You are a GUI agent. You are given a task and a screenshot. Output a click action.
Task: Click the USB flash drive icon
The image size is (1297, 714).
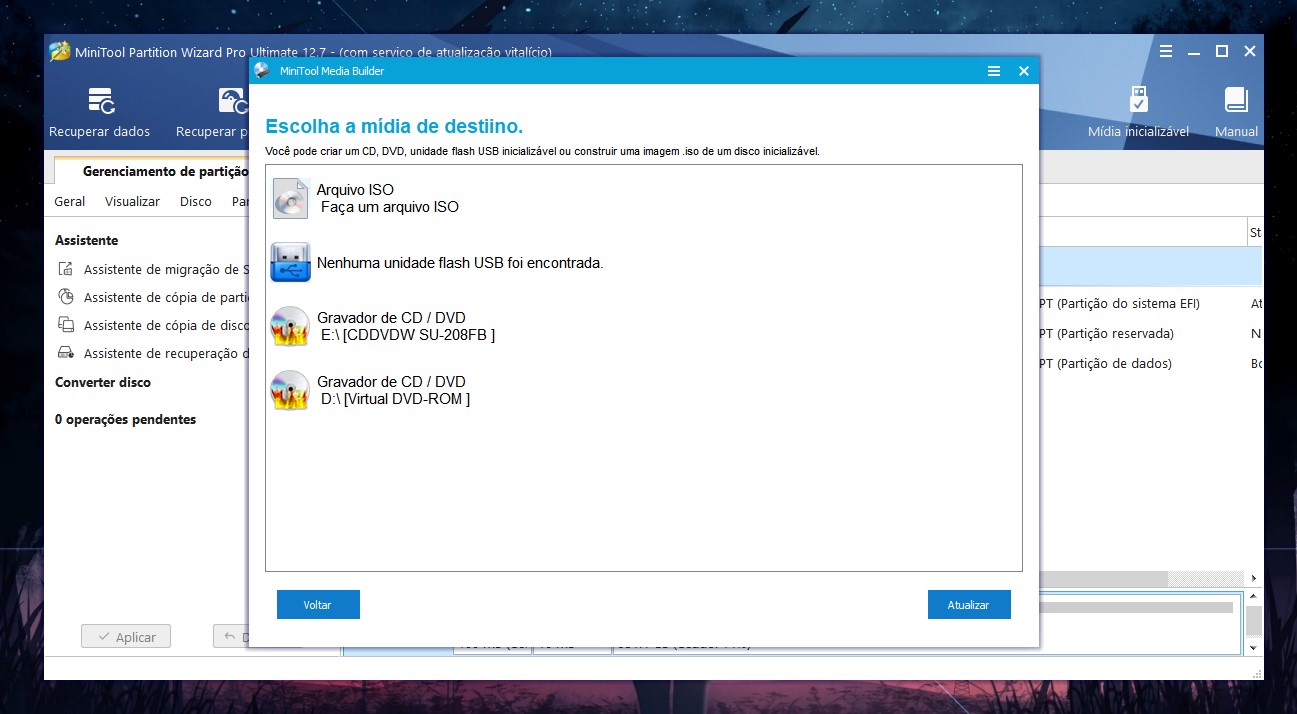pyautogui.click(x=290, y=263)
